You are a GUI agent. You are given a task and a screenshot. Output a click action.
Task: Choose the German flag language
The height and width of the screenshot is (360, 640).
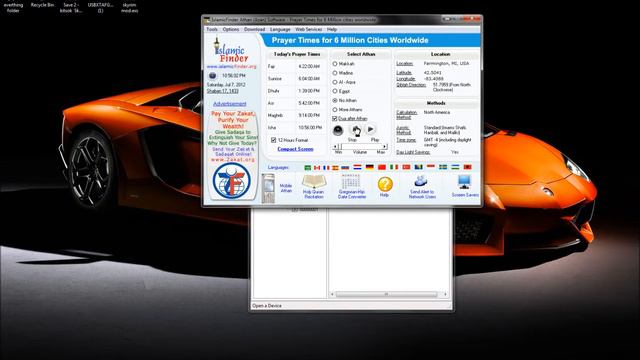pos(369,167)
